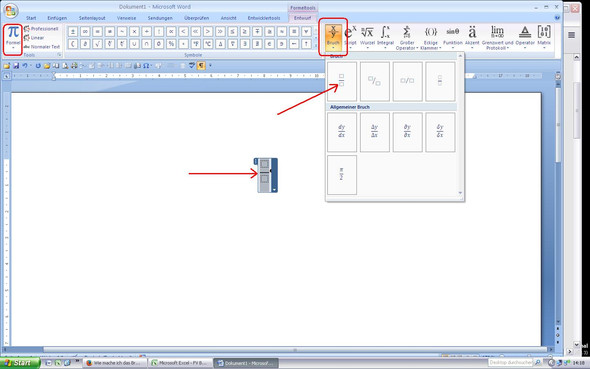This screenshot has height=369, width=590.
Task: Open the Matrix structures gallery
Action: coord(544,37)
